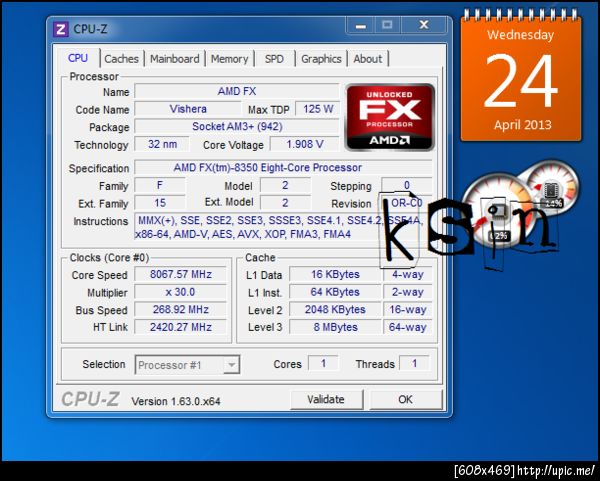Click the Stepping value 0
Image resolution: width=600 pixels, height=481 pixels.
407,186
